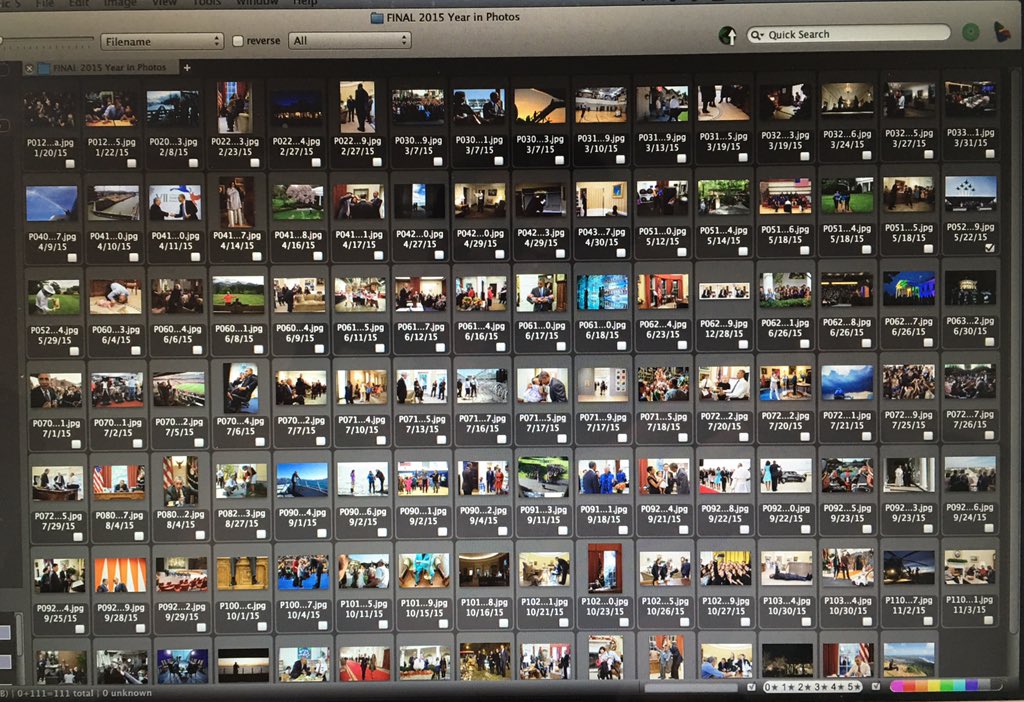Click the multicolored icon at far right of toolbar
1024x702 pixels.
click(1002, 31)
